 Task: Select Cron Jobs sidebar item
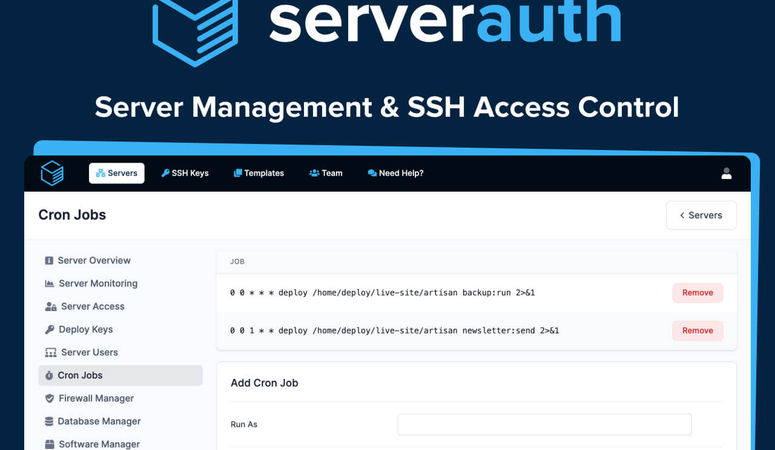(120, 375)
